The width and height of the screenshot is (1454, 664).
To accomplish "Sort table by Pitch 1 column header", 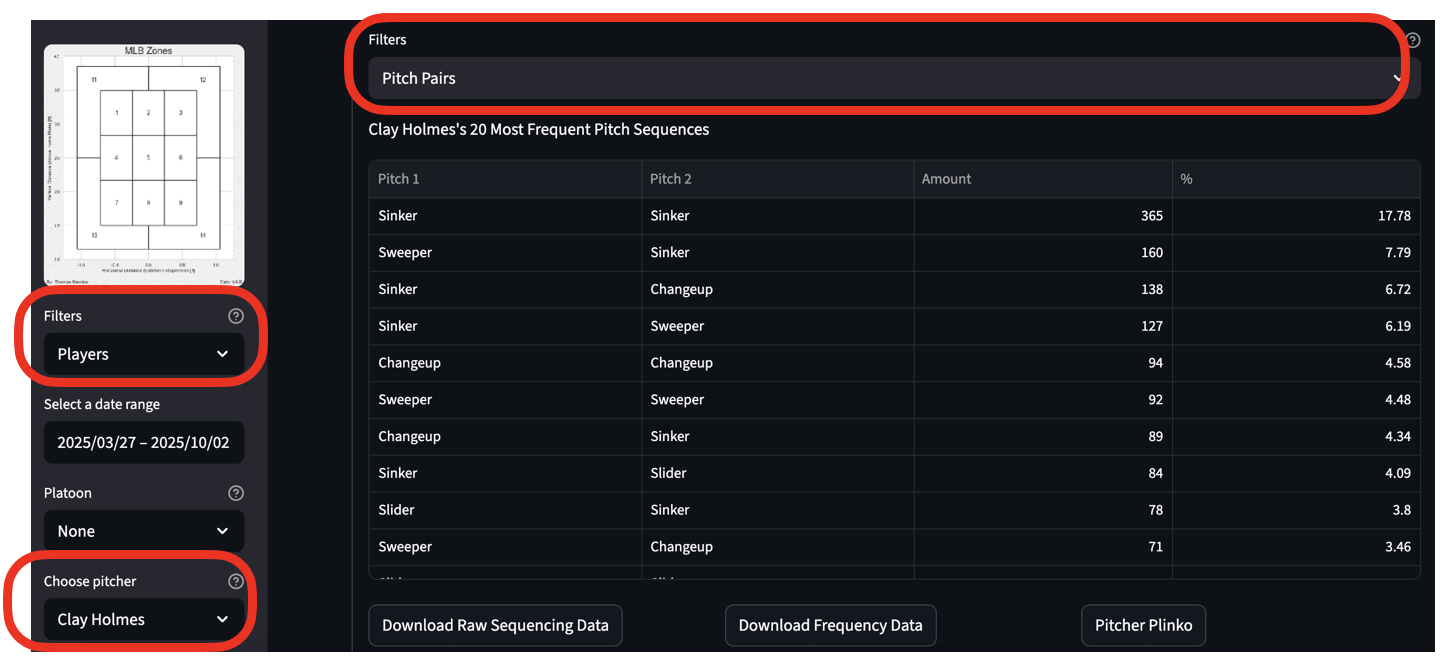I will 399,179.
